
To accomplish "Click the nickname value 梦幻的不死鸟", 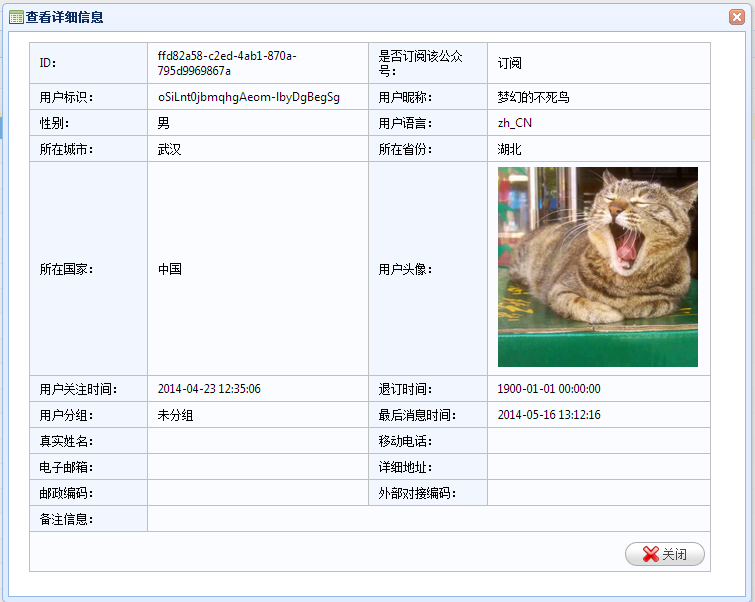I will point(534,97).
